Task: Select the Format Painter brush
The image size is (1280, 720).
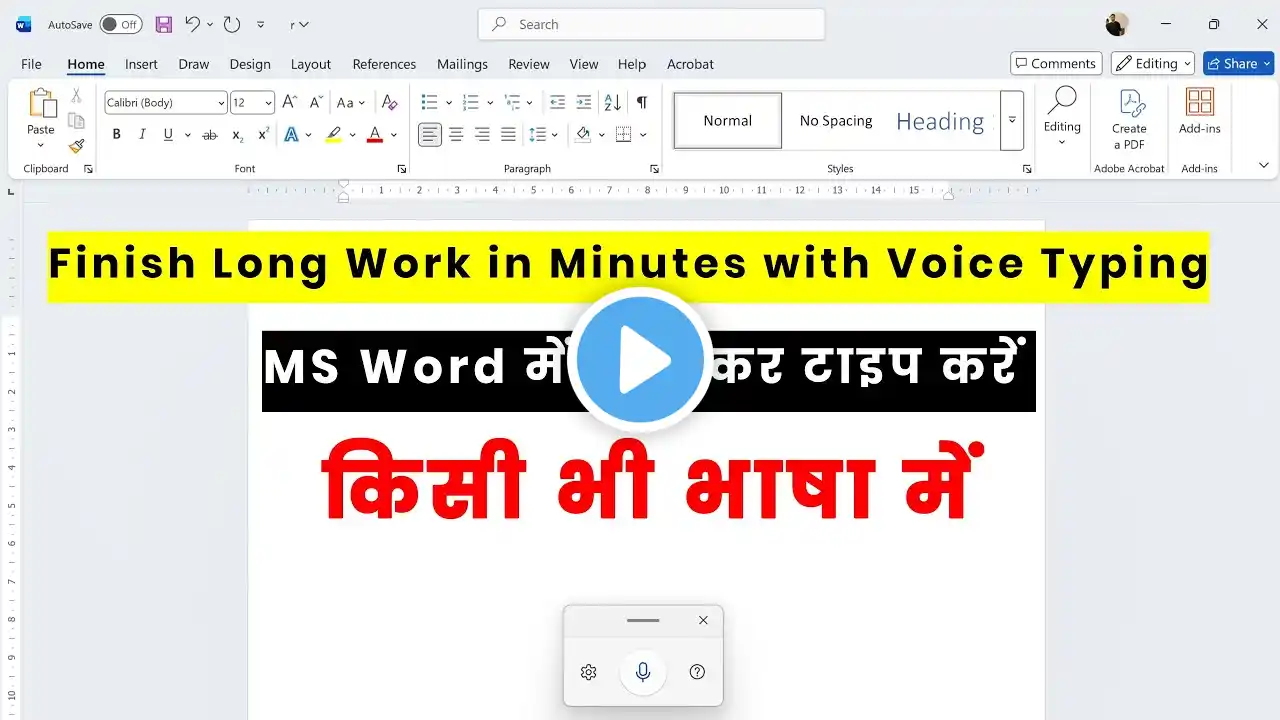Action: (76, 146)
